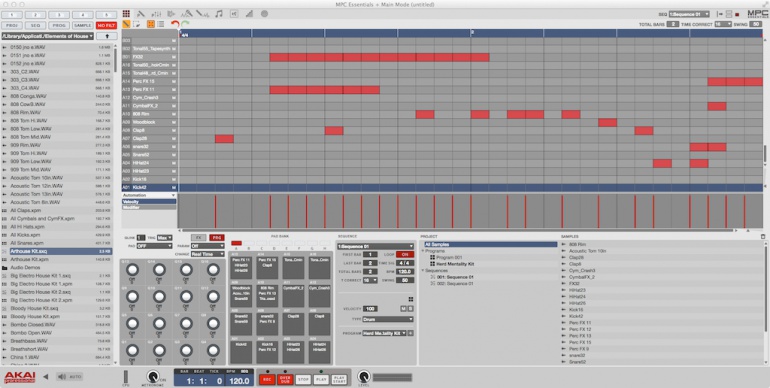This screenshot has width=770, height=388.
Task: Click the Q13 Q-Link knob
Action: (x=132, y=269)
